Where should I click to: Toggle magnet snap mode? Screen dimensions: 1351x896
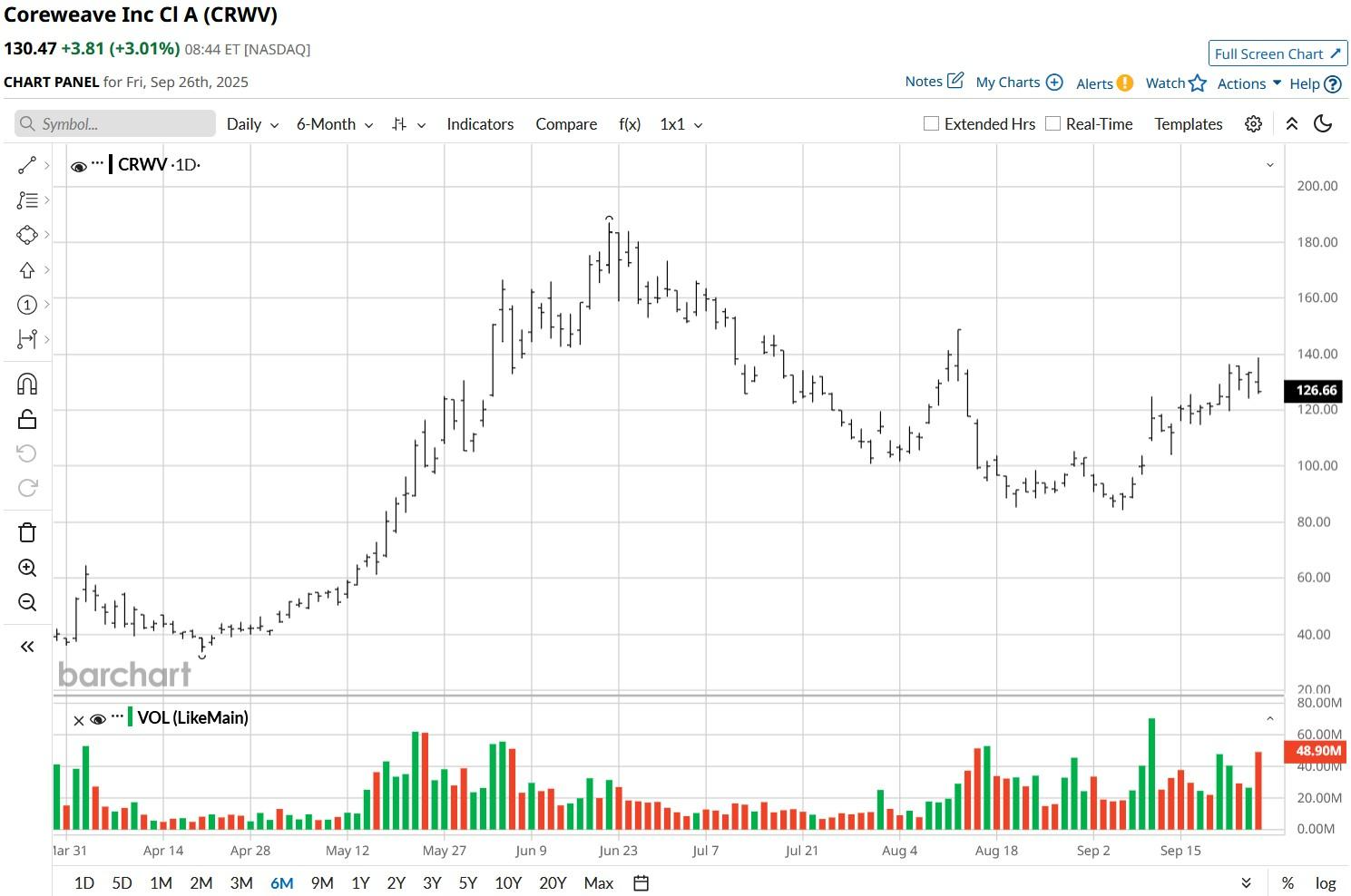[26, 385]
